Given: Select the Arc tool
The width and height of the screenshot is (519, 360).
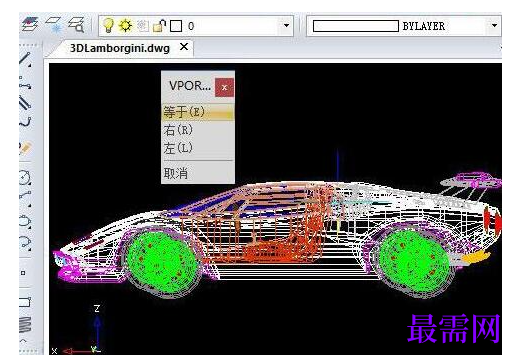Looking at the screenshot, I should (25, 198).
